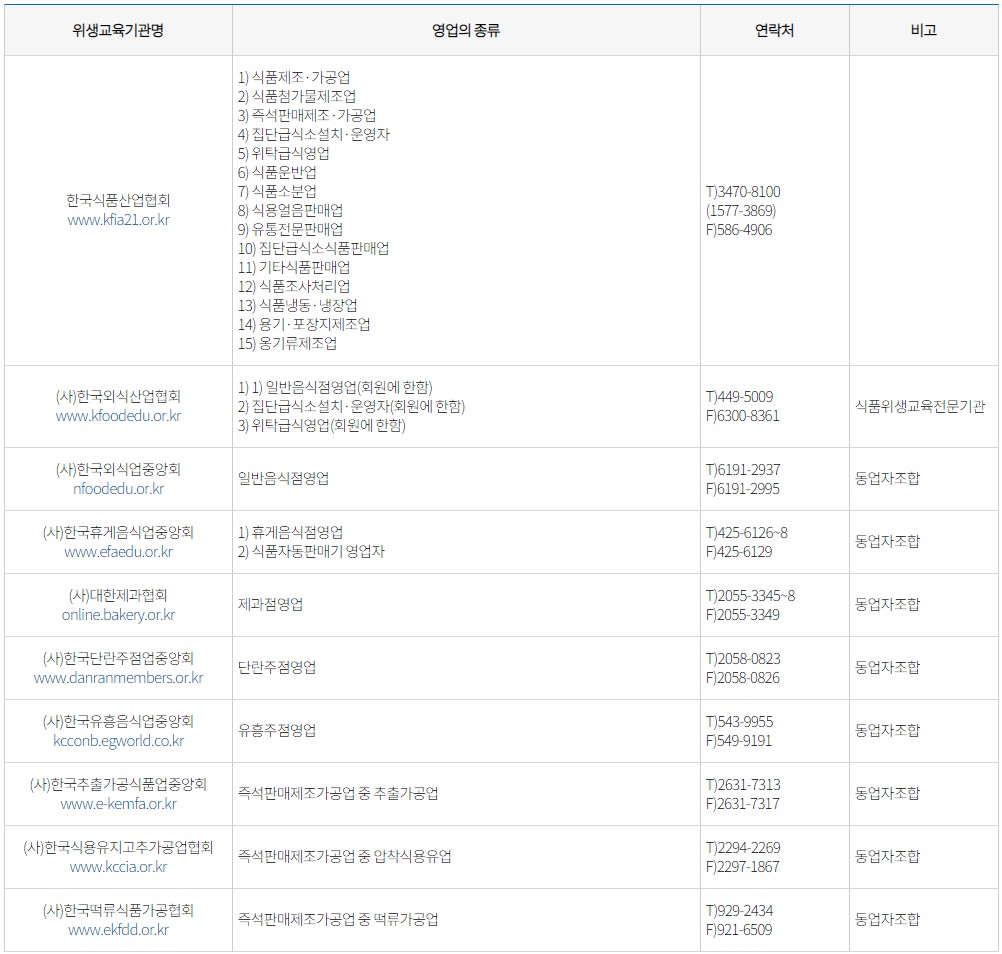The width and height of the screenshot is (1002, 954).
Task: Click the 13) 식품냉동·냉장업 line
Action: (298, 306)
